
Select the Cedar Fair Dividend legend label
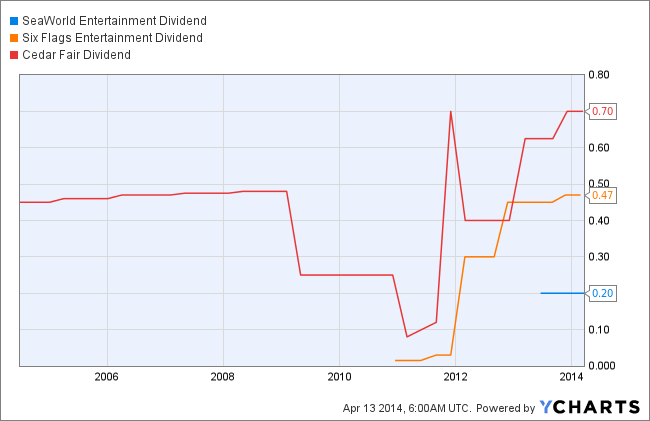[x=76, y=54]
